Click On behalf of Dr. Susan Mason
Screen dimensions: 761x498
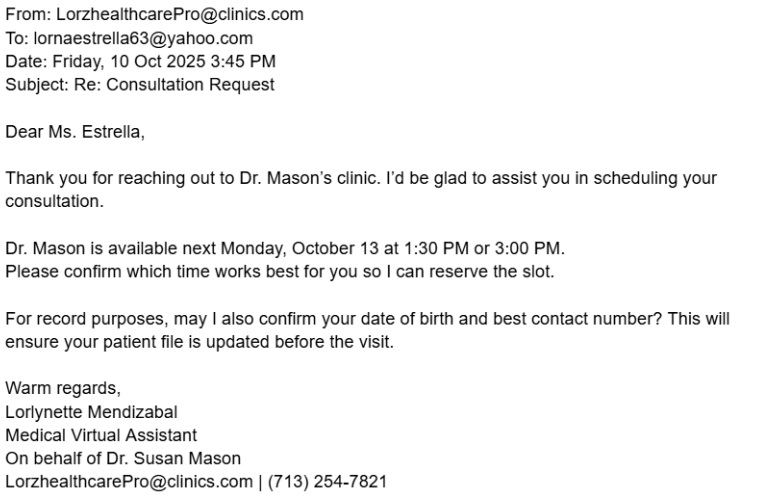click(x=123, y=458)
